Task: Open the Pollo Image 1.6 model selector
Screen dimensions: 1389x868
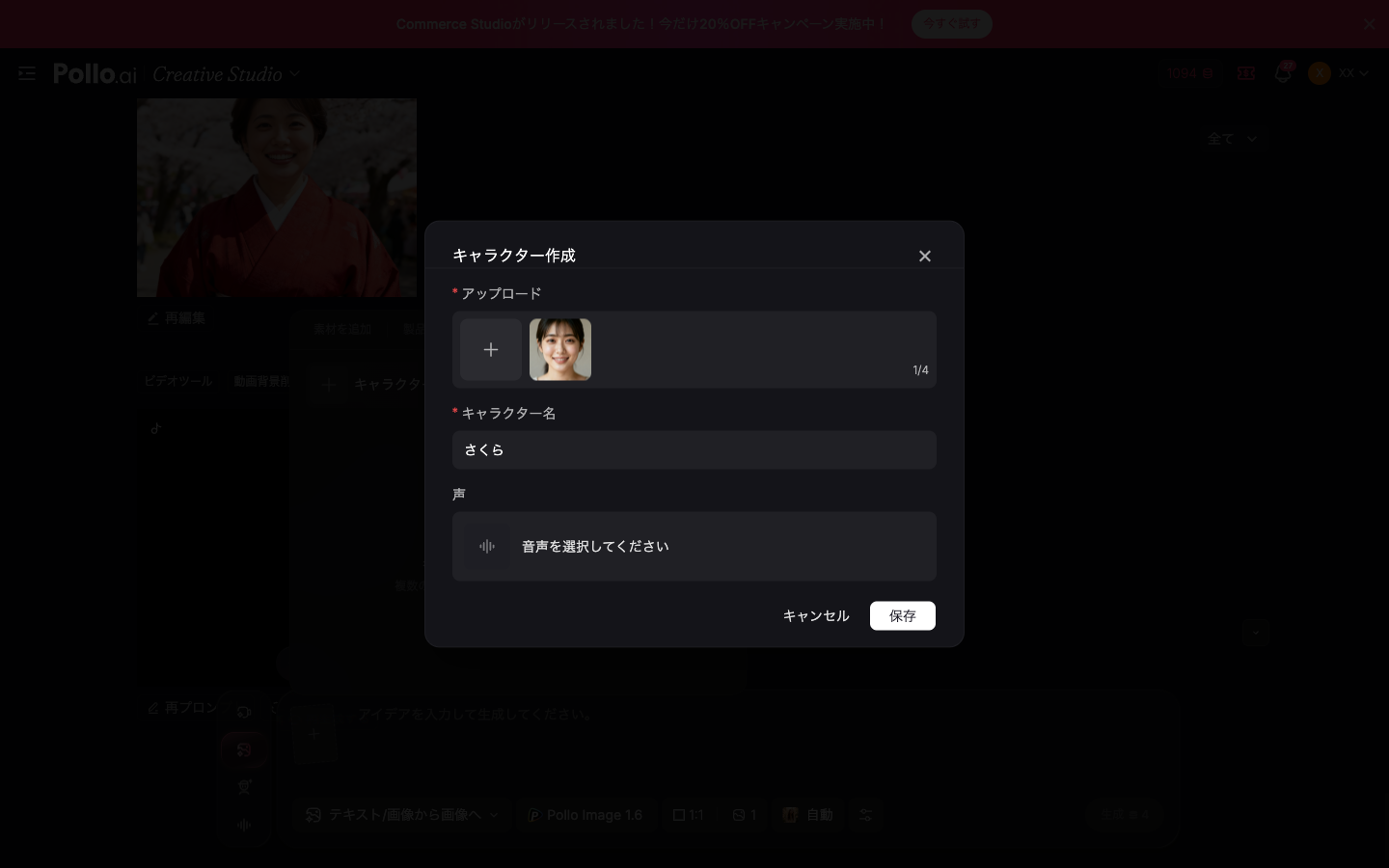Action: click(586, 815)
